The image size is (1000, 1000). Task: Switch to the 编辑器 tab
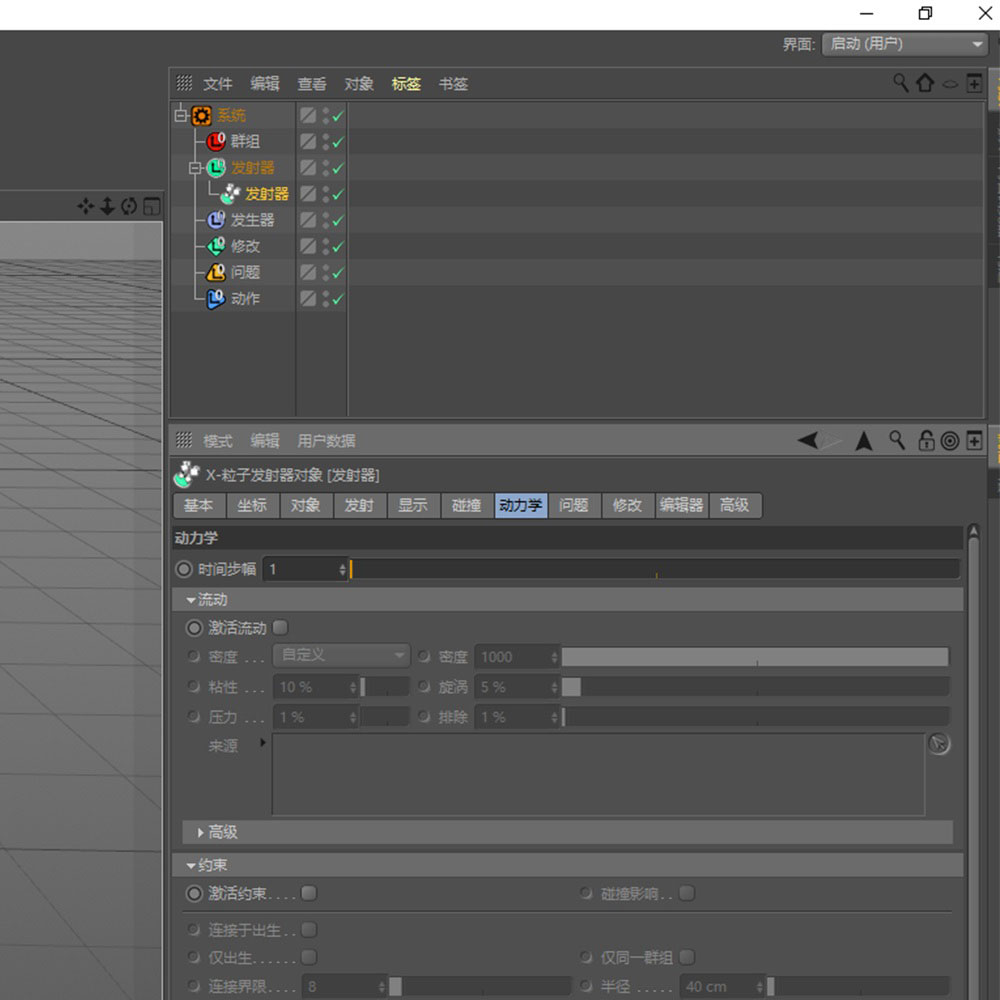pyautogui.click(x=681, y=505)
